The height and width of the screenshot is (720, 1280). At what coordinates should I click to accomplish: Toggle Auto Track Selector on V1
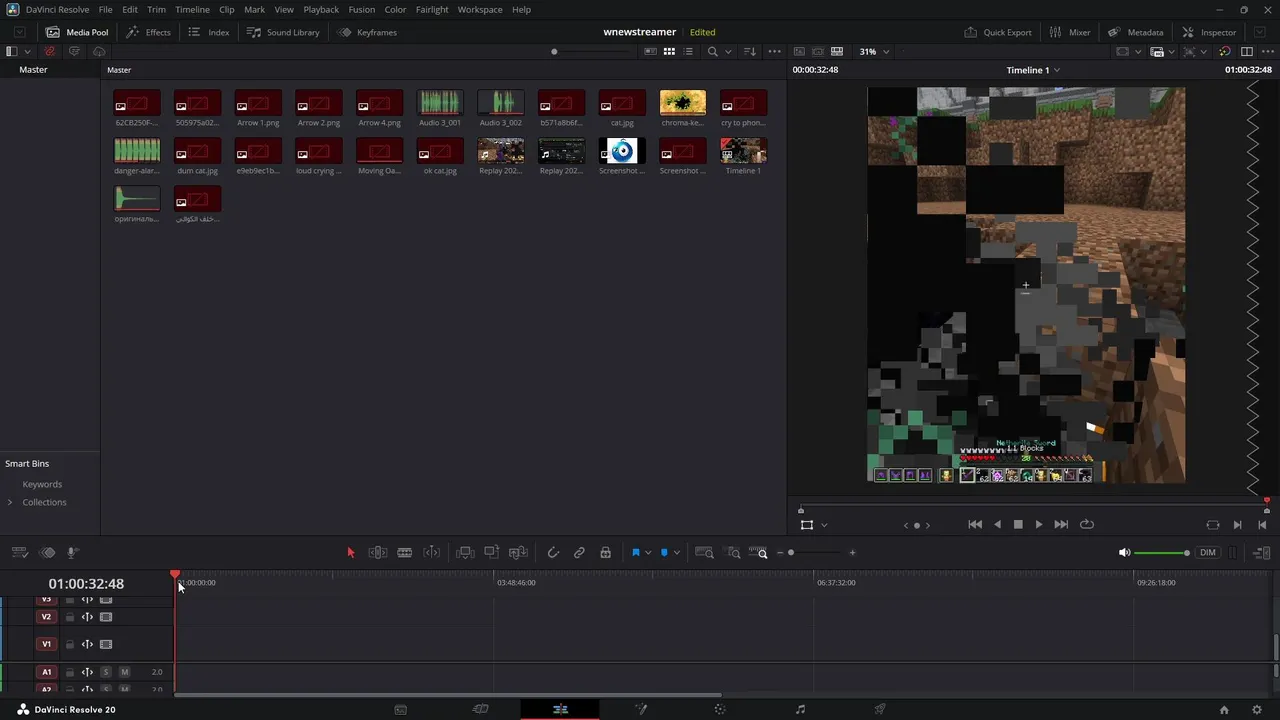point(87,645)
